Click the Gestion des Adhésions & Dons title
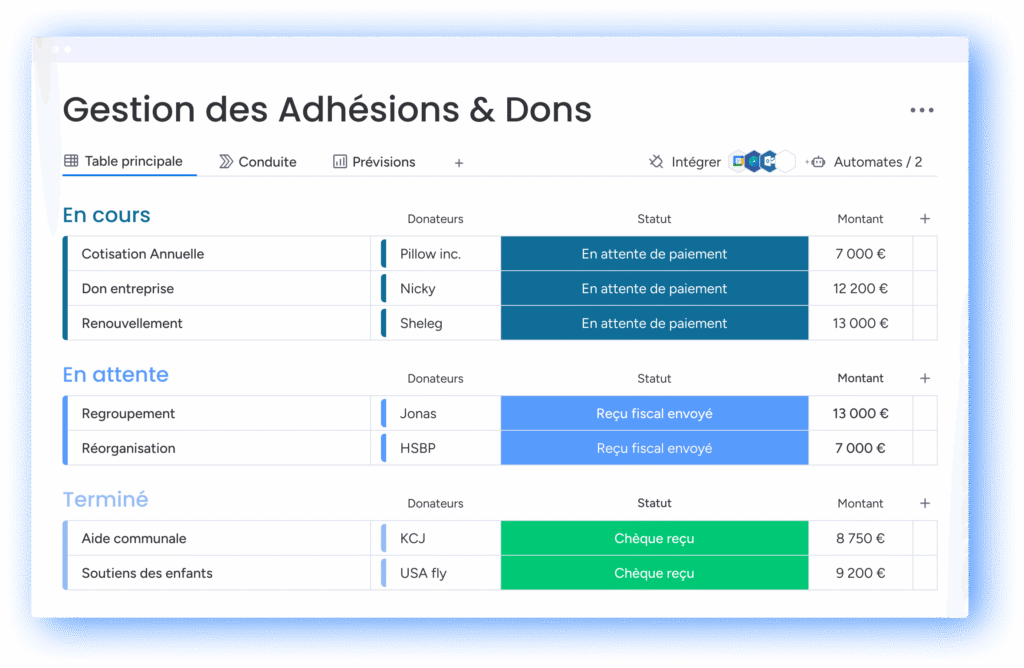Viewport: 1024px width, 668px height. click(x=327, y=109)
